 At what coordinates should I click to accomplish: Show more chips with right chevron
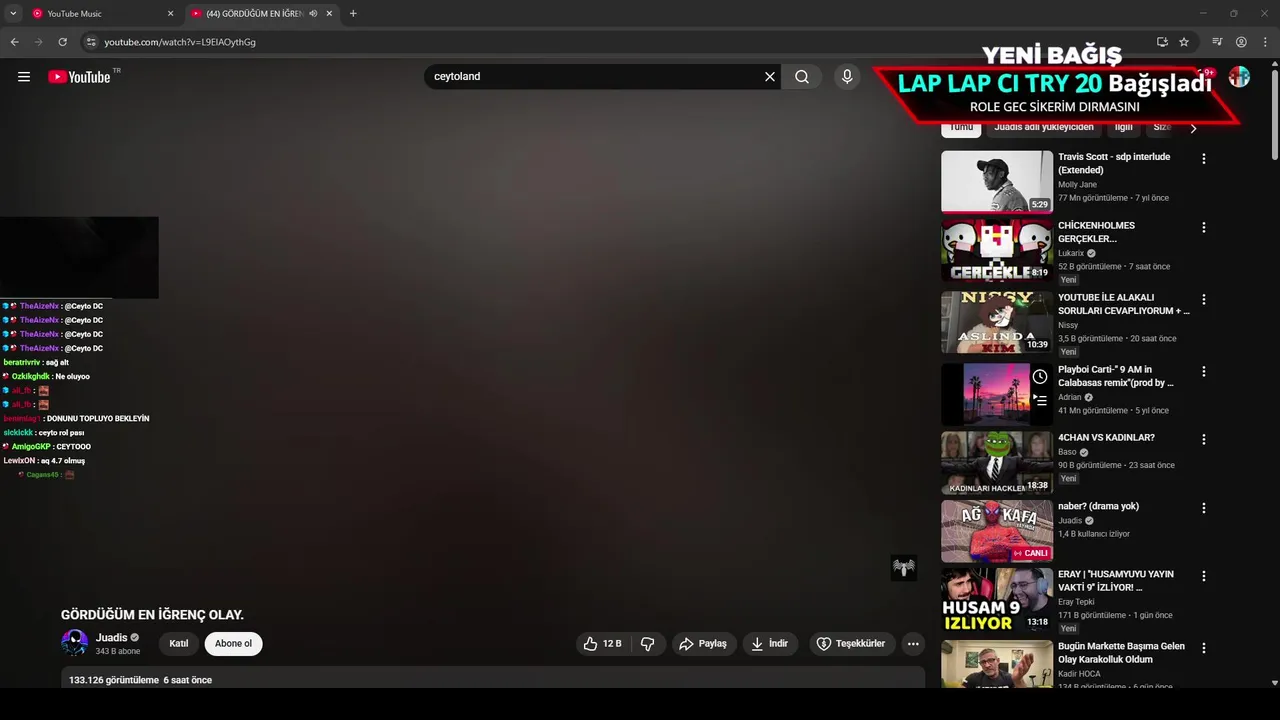pos(1193,128)
